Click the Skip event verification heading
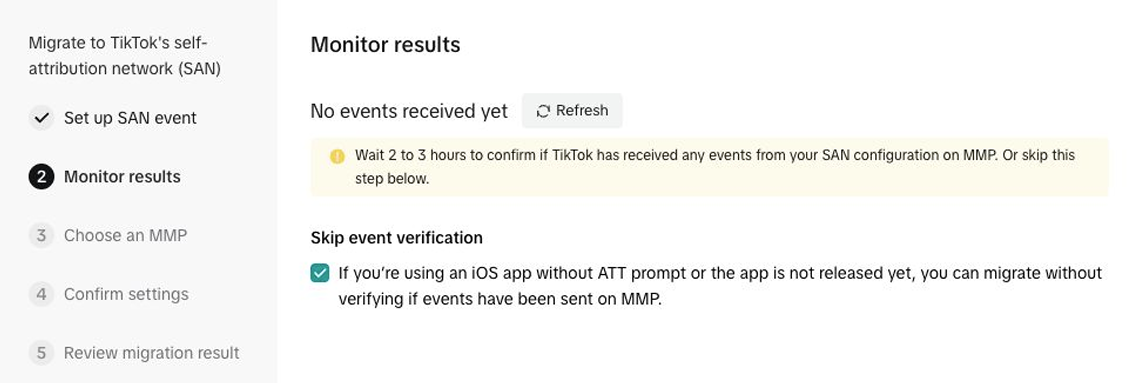The image size is (1130, 383). point(396,238)
